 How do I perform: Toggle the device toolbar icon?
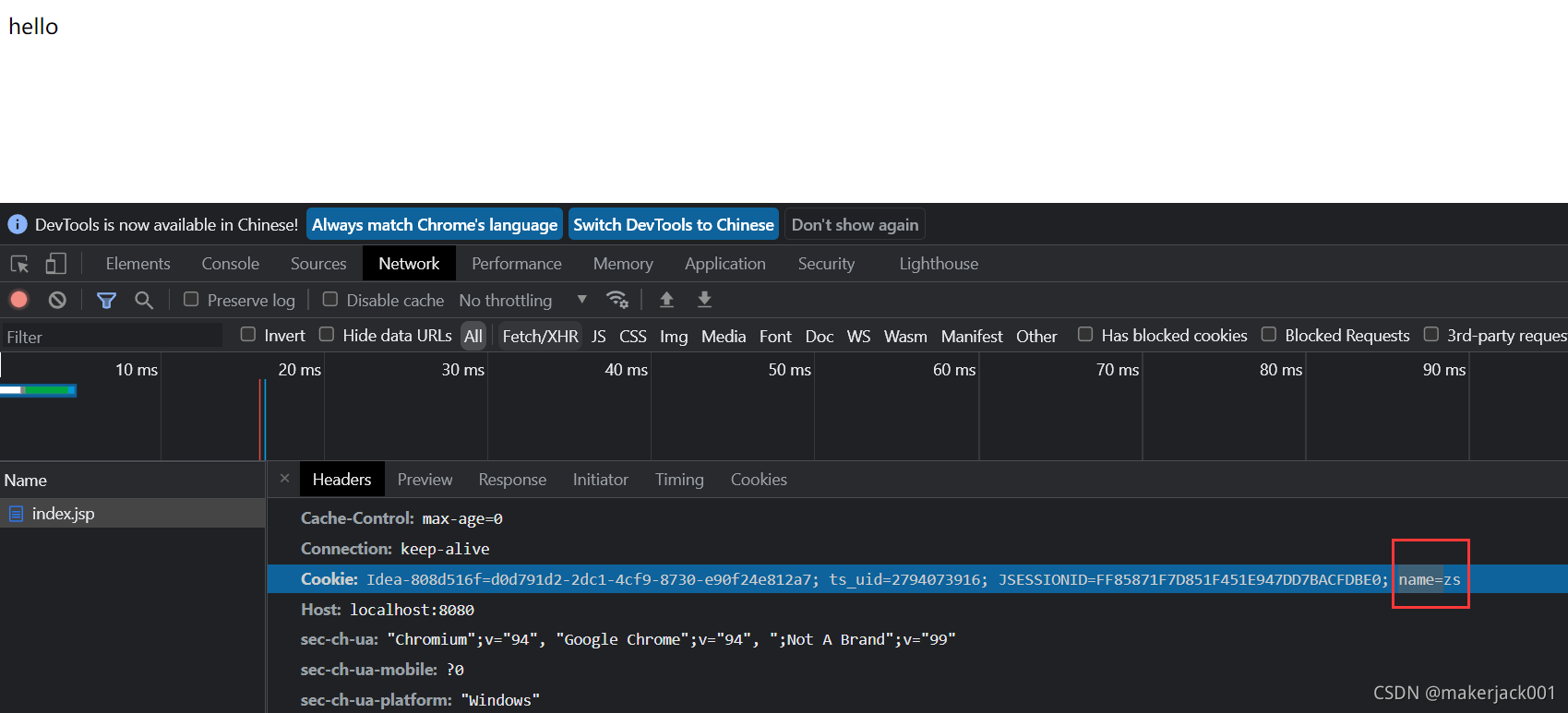[56, 264]
